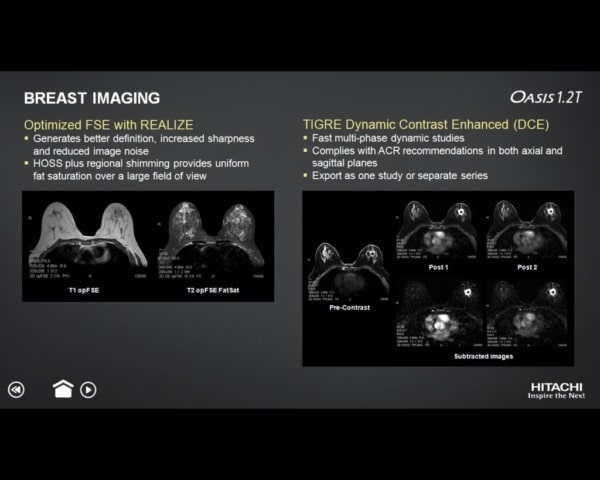Click the 'BREAST IMAGING' title
The height and width of the screenshot is (480, 600).
(x=92, y=98)
